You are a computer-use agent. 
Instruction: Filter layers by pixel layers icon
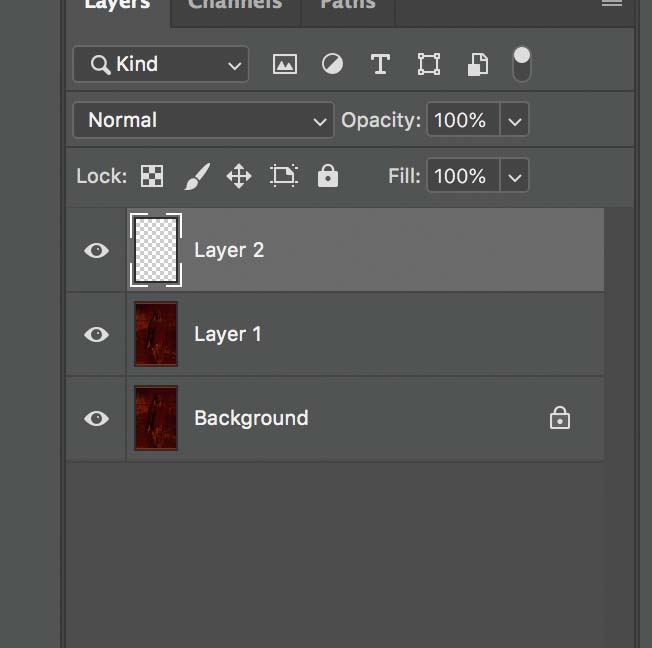[x=285, y=64]
